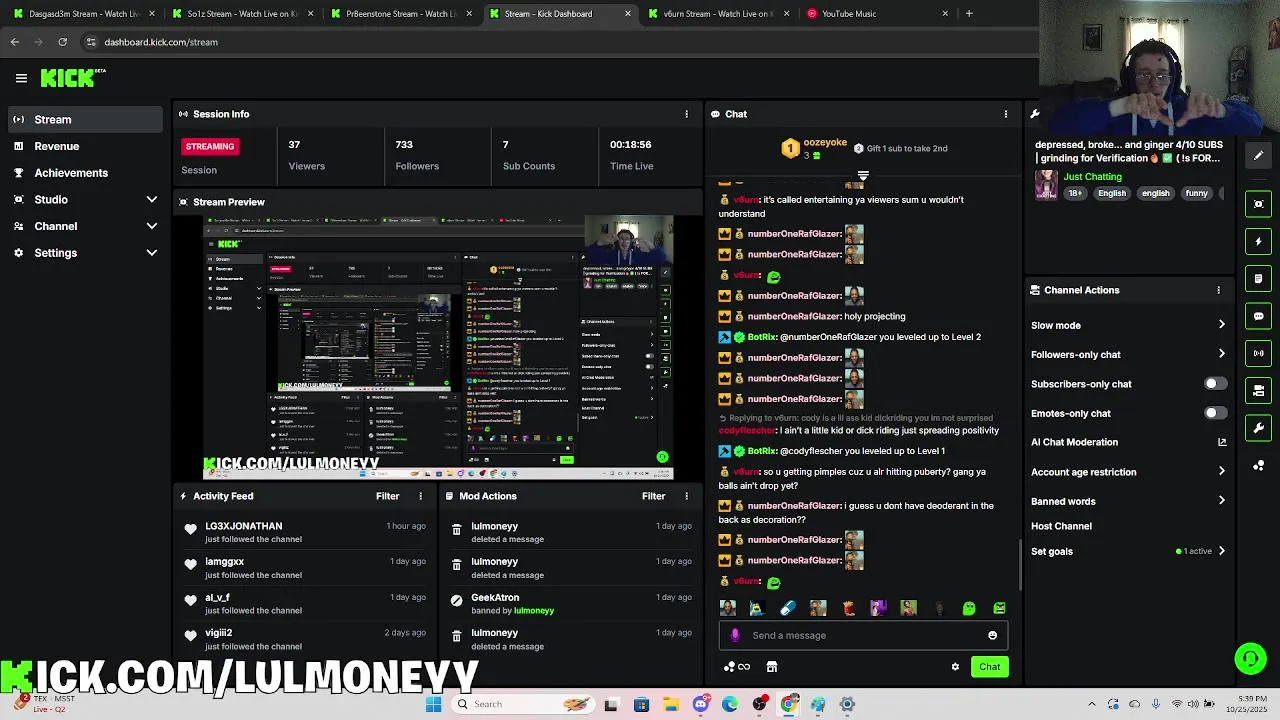The width and height of the screenshot is (1280, 720).
Task: Click the funny stream tag
Action: 1196,193
